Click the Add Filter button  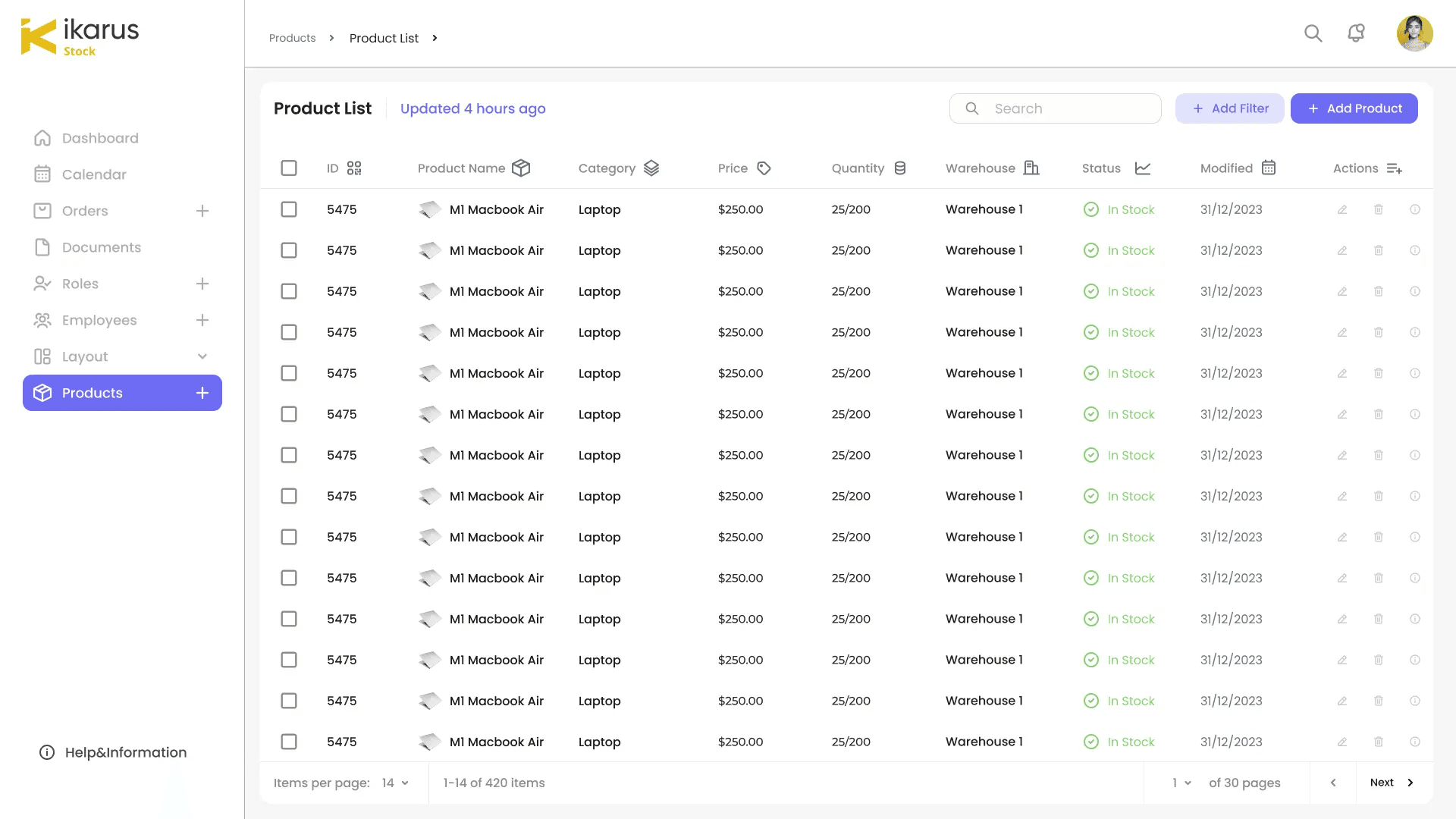[x=1229, y=108]
